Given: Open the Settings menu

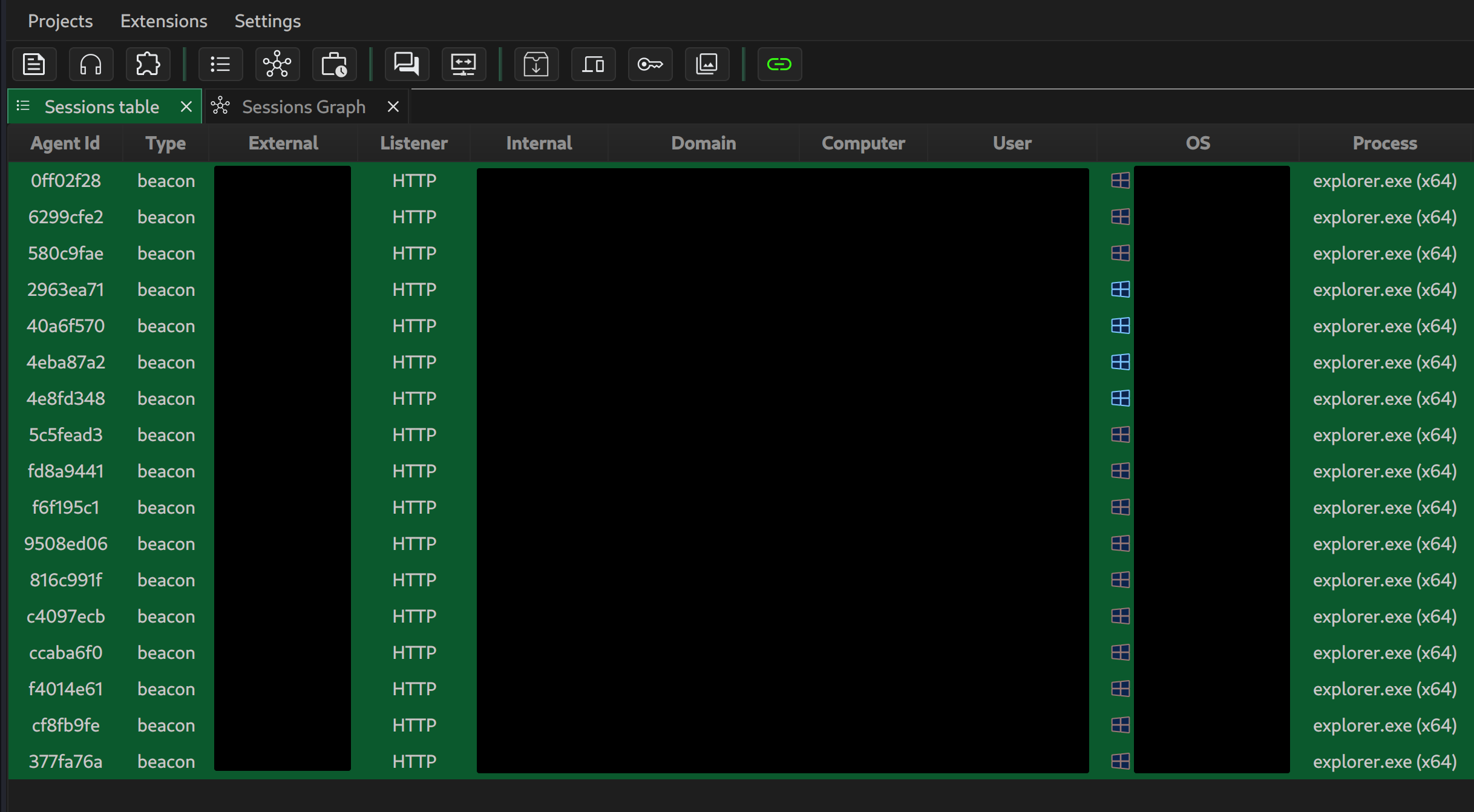Looking at the screenshot, I should coord(267,21).
